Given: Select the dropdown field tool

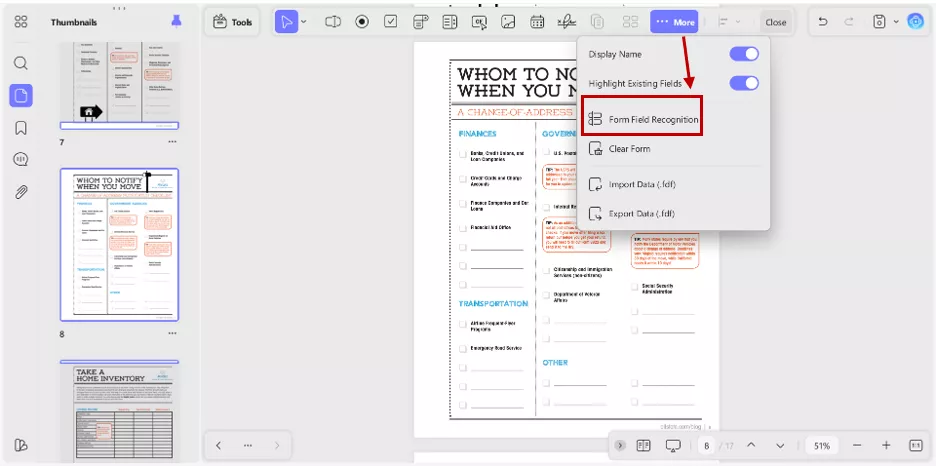Looking at the screenshot, I should 420,22.
